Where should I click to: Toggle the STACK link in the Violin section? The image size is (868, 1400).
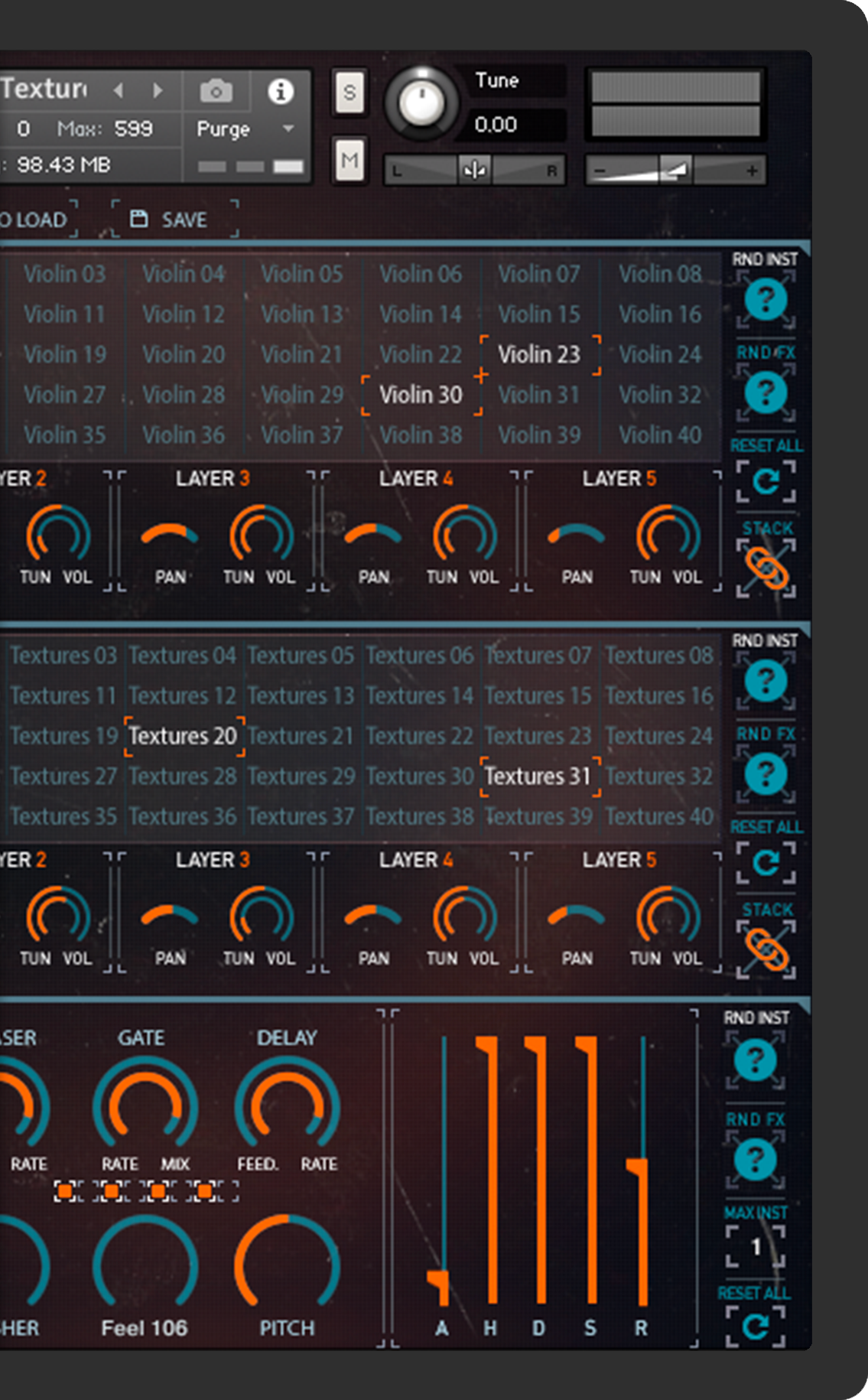[x=766, y=568]
